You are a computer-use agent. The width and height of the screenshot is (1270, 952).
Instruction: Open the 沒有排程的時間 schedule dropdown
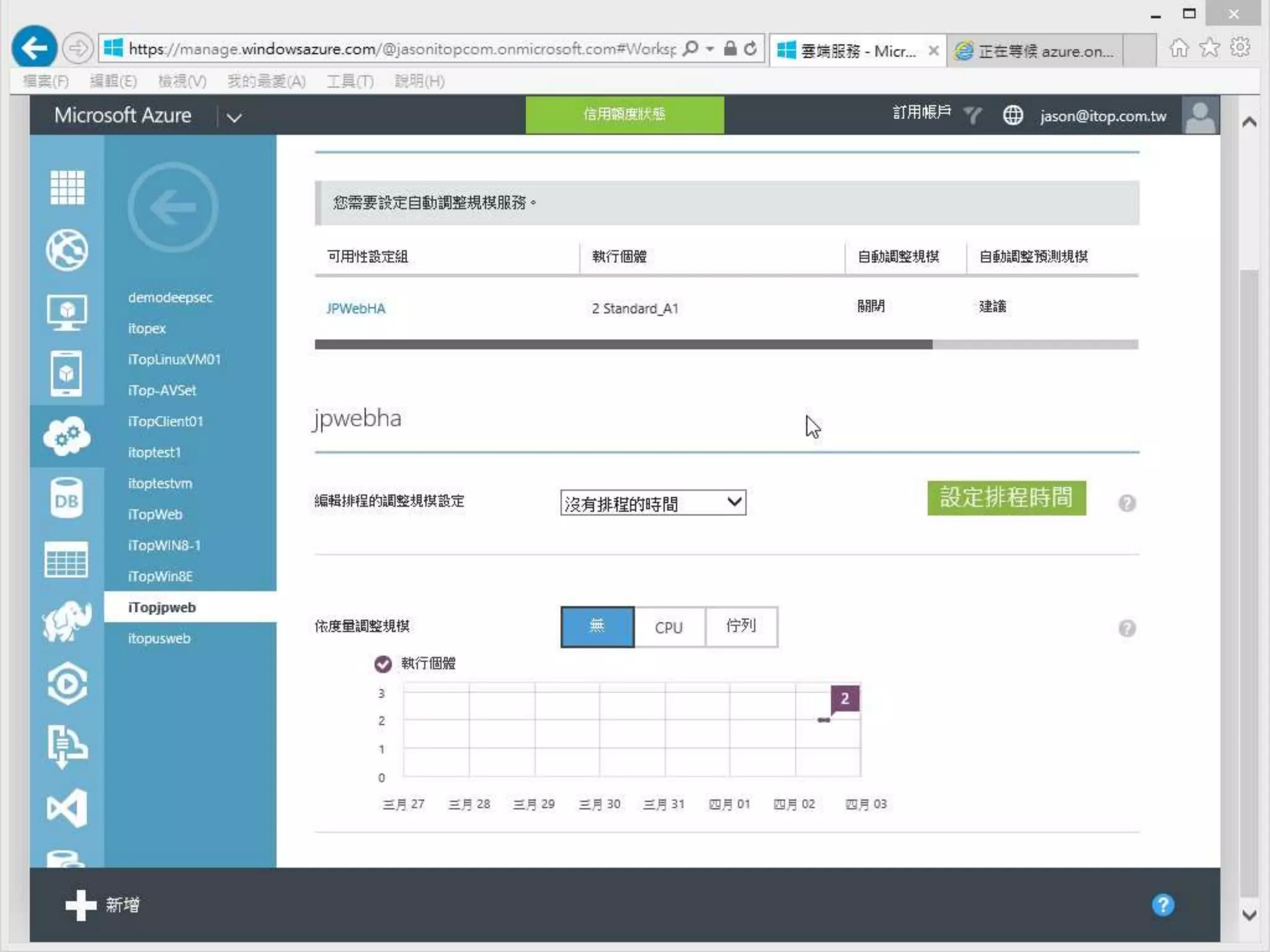click(x=652, y=503)
